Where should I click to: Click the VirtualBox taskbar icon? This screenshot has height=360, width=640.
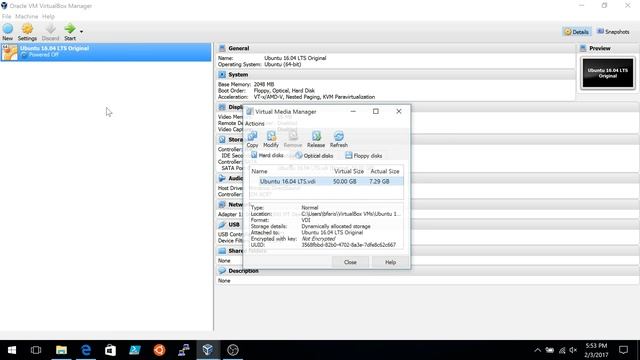coord(208,350)
